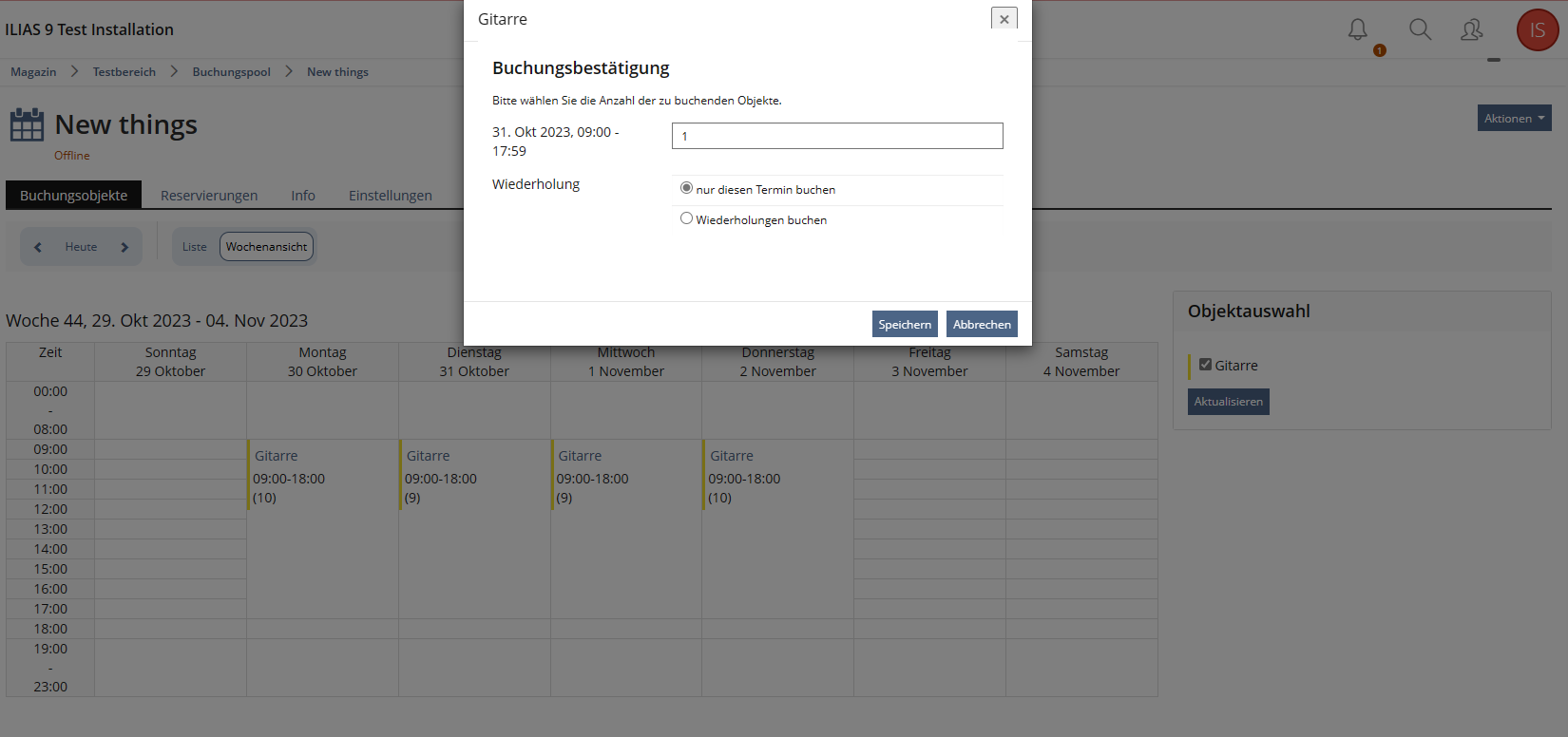Toggle the Gitarre checkbox in Objektauswahl
The image size is (1568, 737).
pos(1205,365)
